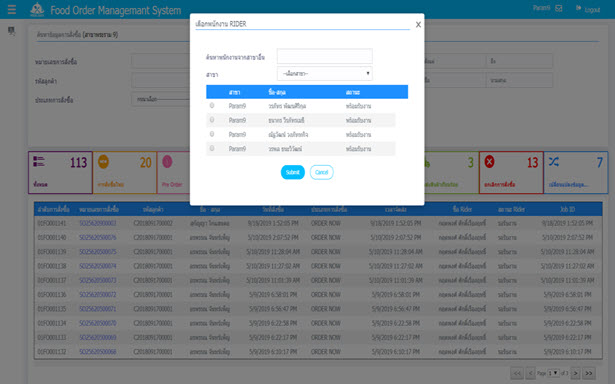Close the RIDER selection dialog with X
Screen dimensions: 615x384
tap(418, 25)
